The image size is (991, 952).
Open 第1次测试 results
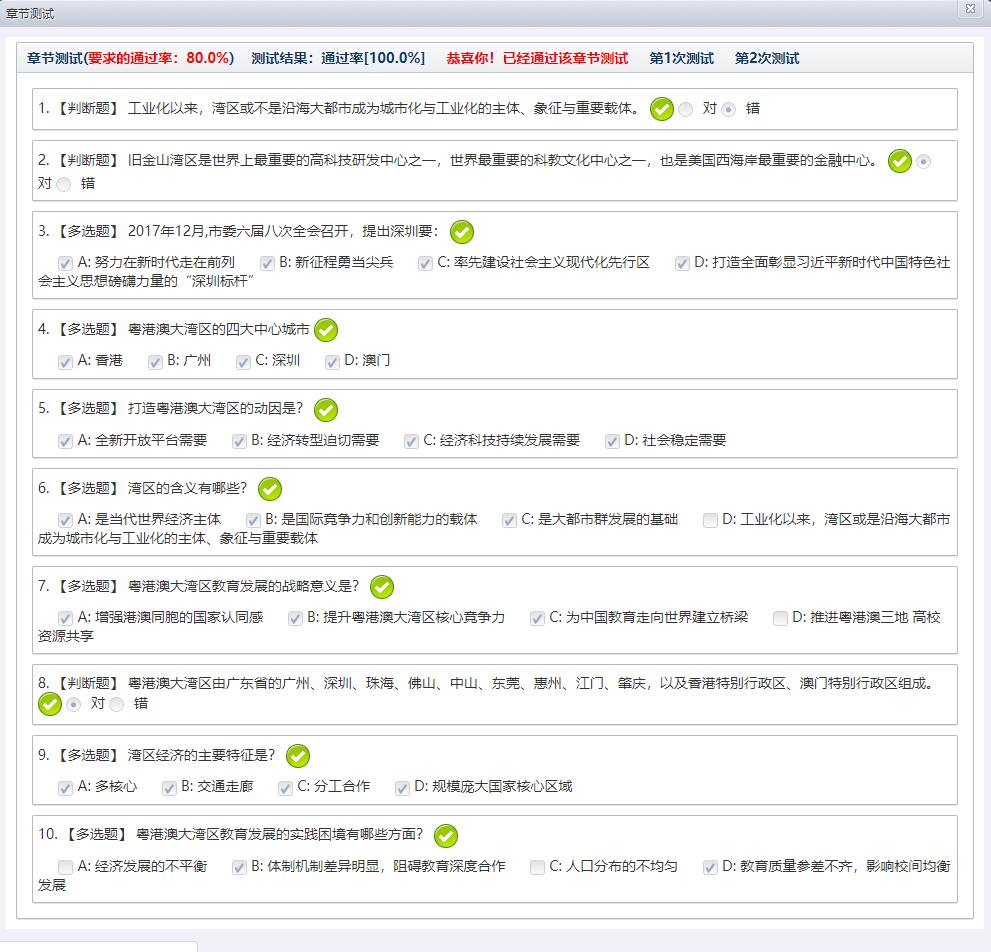(681, 58)
